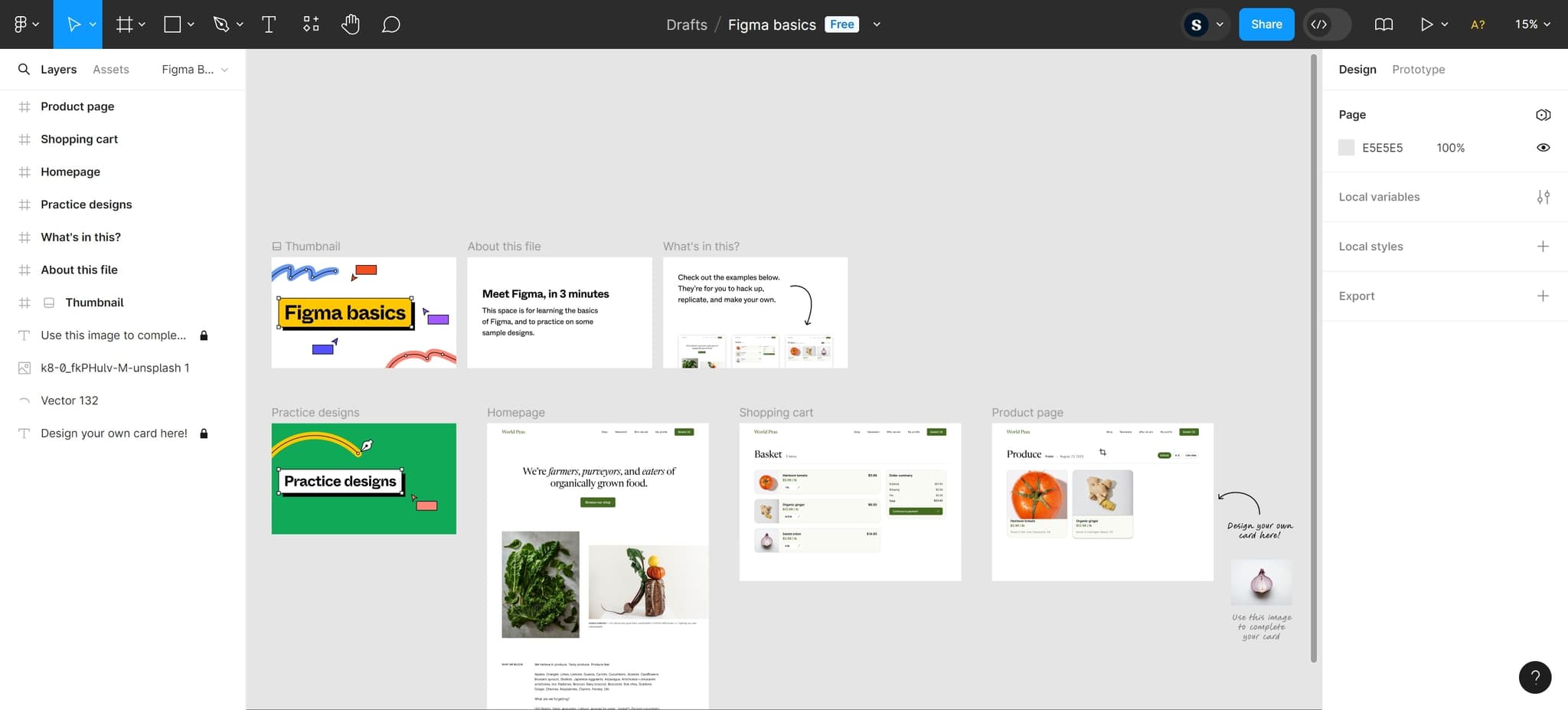Click the E5E5E5 page color swatch
The width and height of the screenshot is (1568, 710).
[x=1346, y=147]
